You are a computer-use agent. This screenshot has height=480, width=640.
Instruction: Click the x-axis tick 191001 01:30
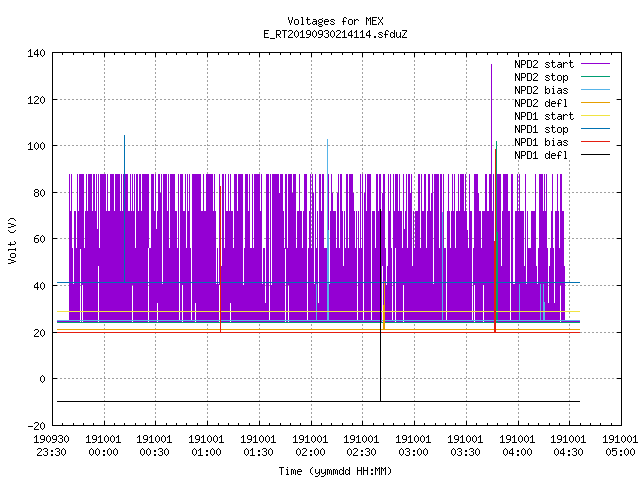pos(258,446)
